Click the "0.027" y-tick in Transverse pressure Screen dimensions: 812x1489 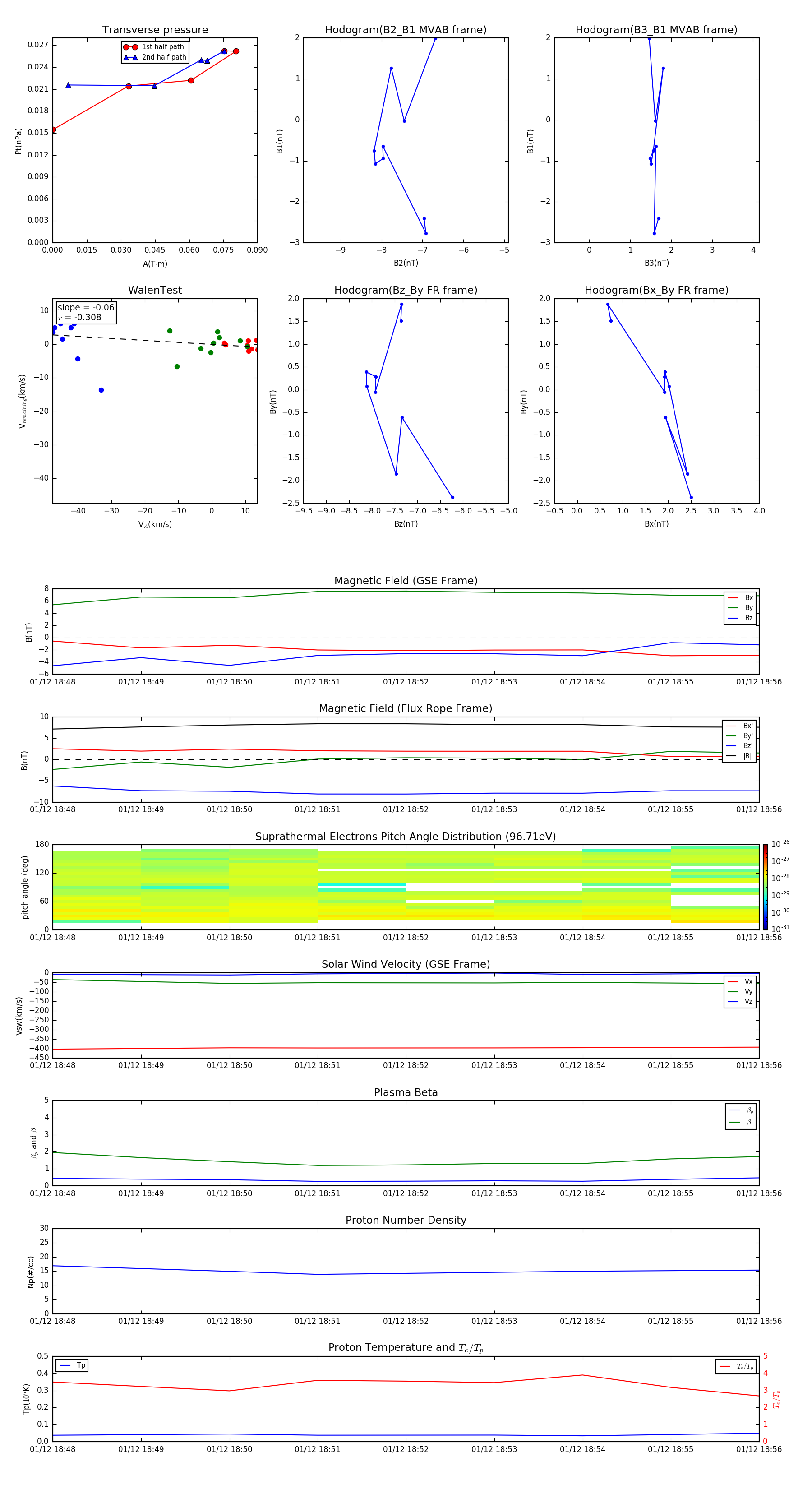coord(38,45)
